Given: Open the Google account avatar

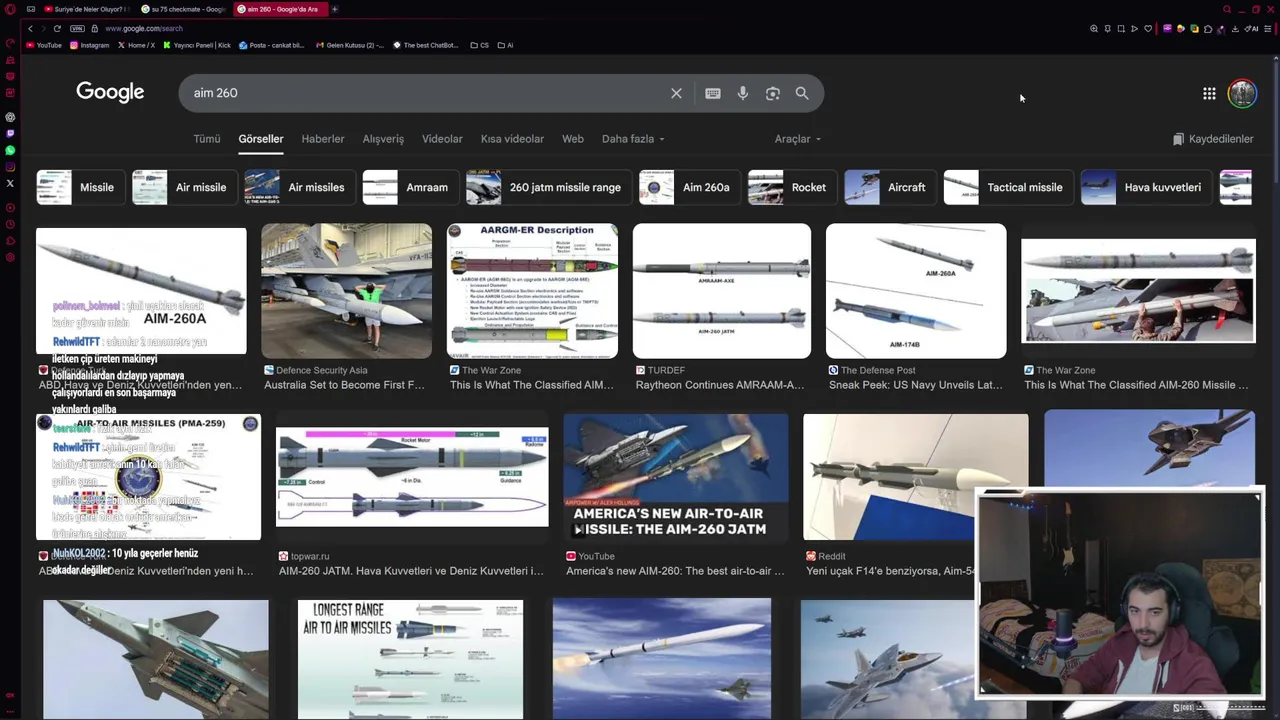Looking at the screenshot, I should (1242, 93).
